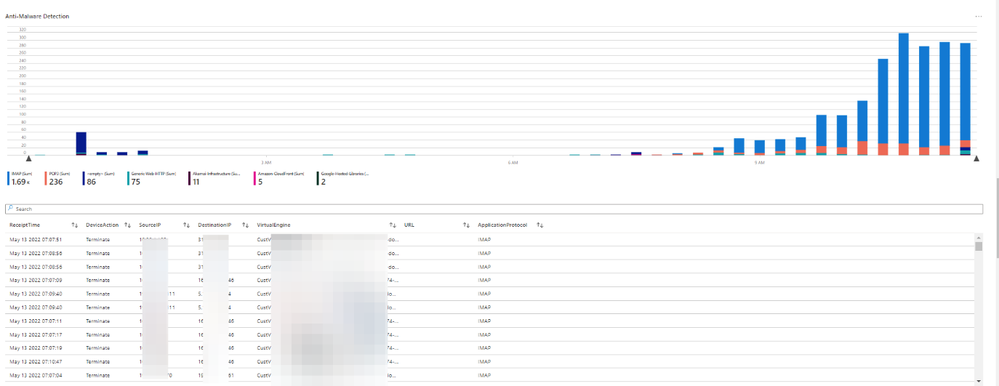Select row with ReceiptTime May 13 2022 07:07:09

coord(490,280)
